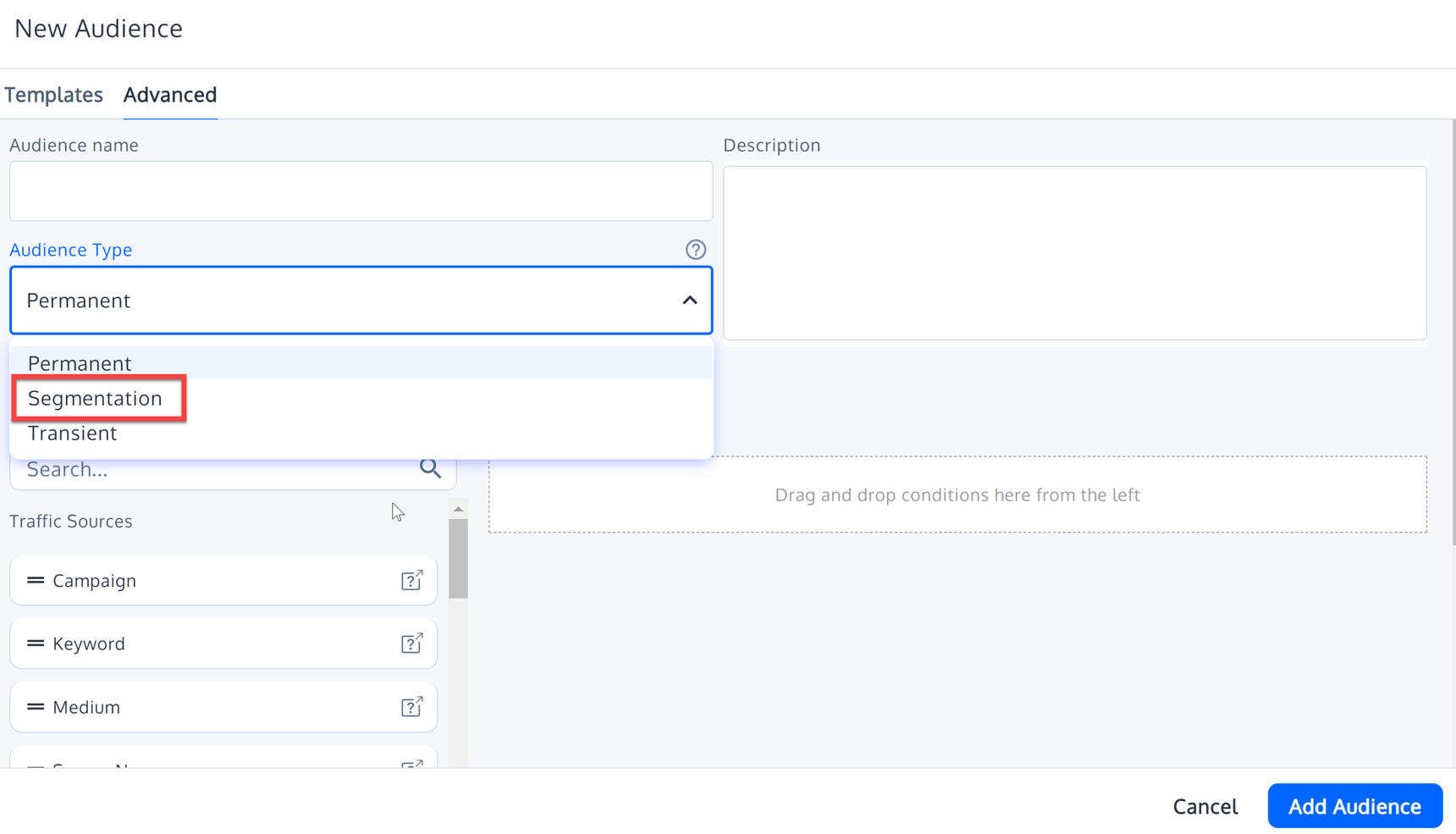This screenshot has height=834, width=1456.
Task: Switch to the Templates tab
Action: point(53,95)
